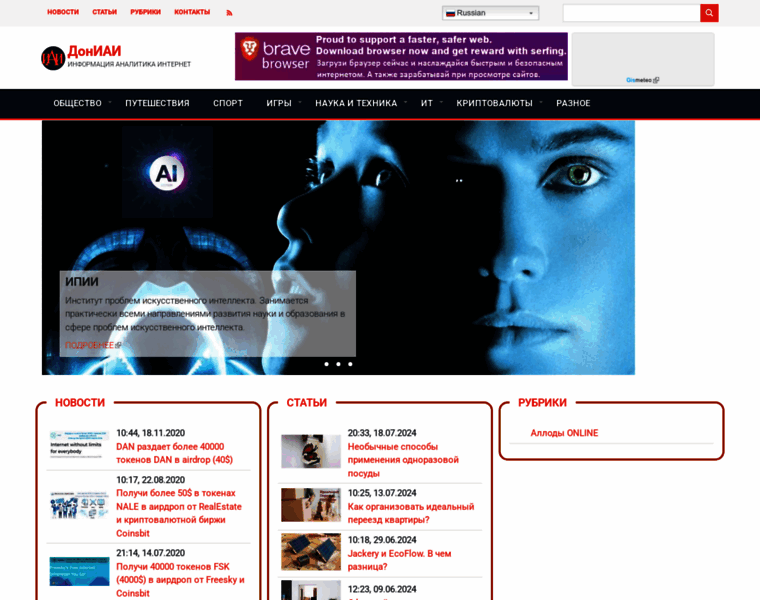Image resolution: width=760 pixels, height=600 pixels.
Task: Click the Gismeteo weather widget link
Action: (642, 80)
